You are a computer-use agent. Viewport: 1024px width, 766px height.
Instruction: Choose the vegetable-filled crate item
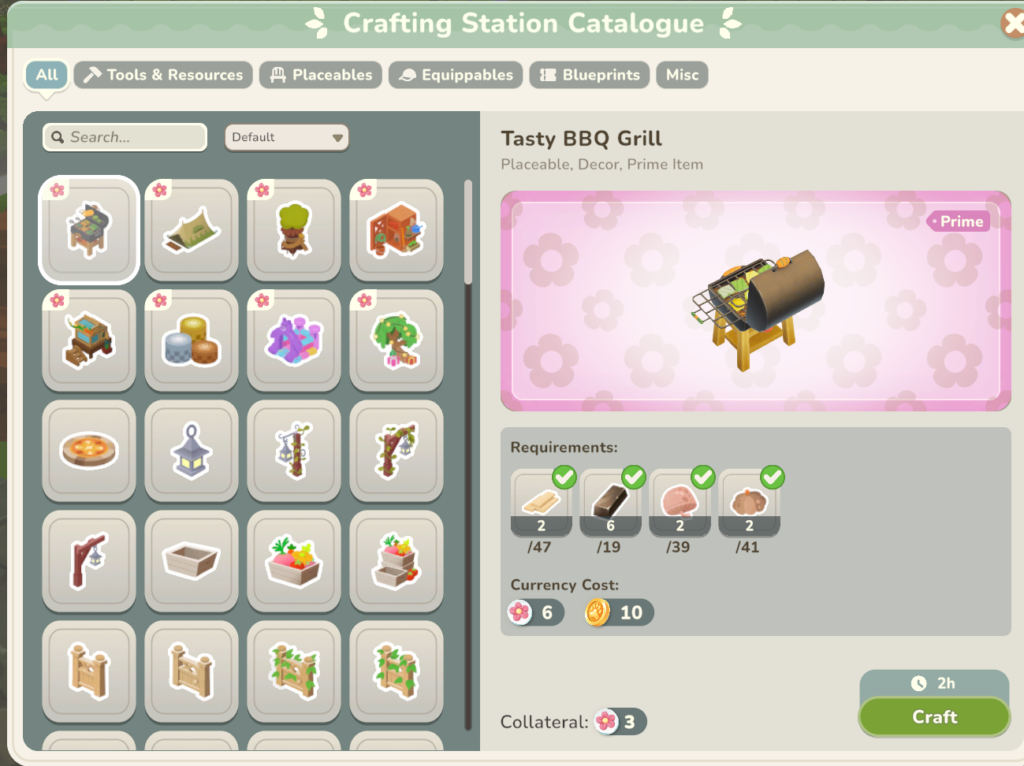[294, 561]
